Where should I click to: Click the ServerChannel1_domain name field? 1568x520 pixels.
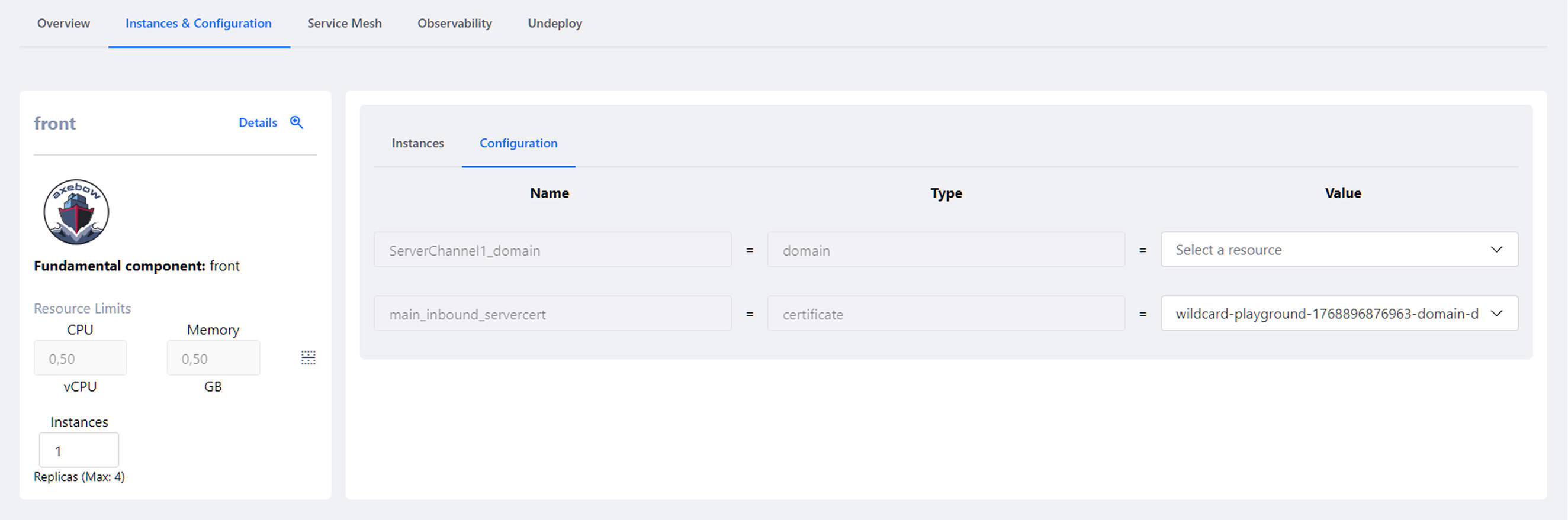(x=552, y=250)
